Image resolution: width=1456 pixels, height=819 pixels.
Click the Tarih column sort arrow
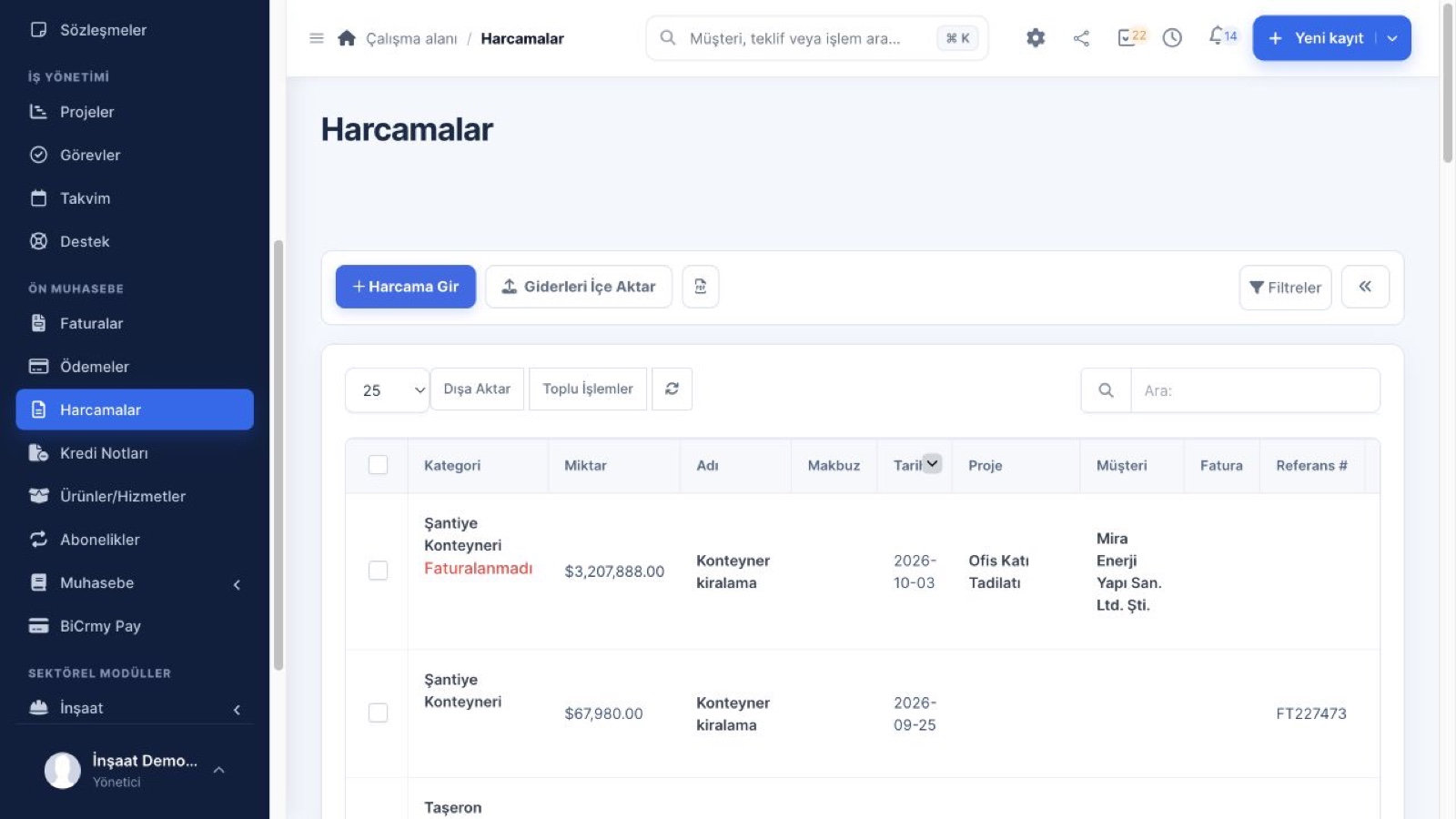tap(933, 463)
